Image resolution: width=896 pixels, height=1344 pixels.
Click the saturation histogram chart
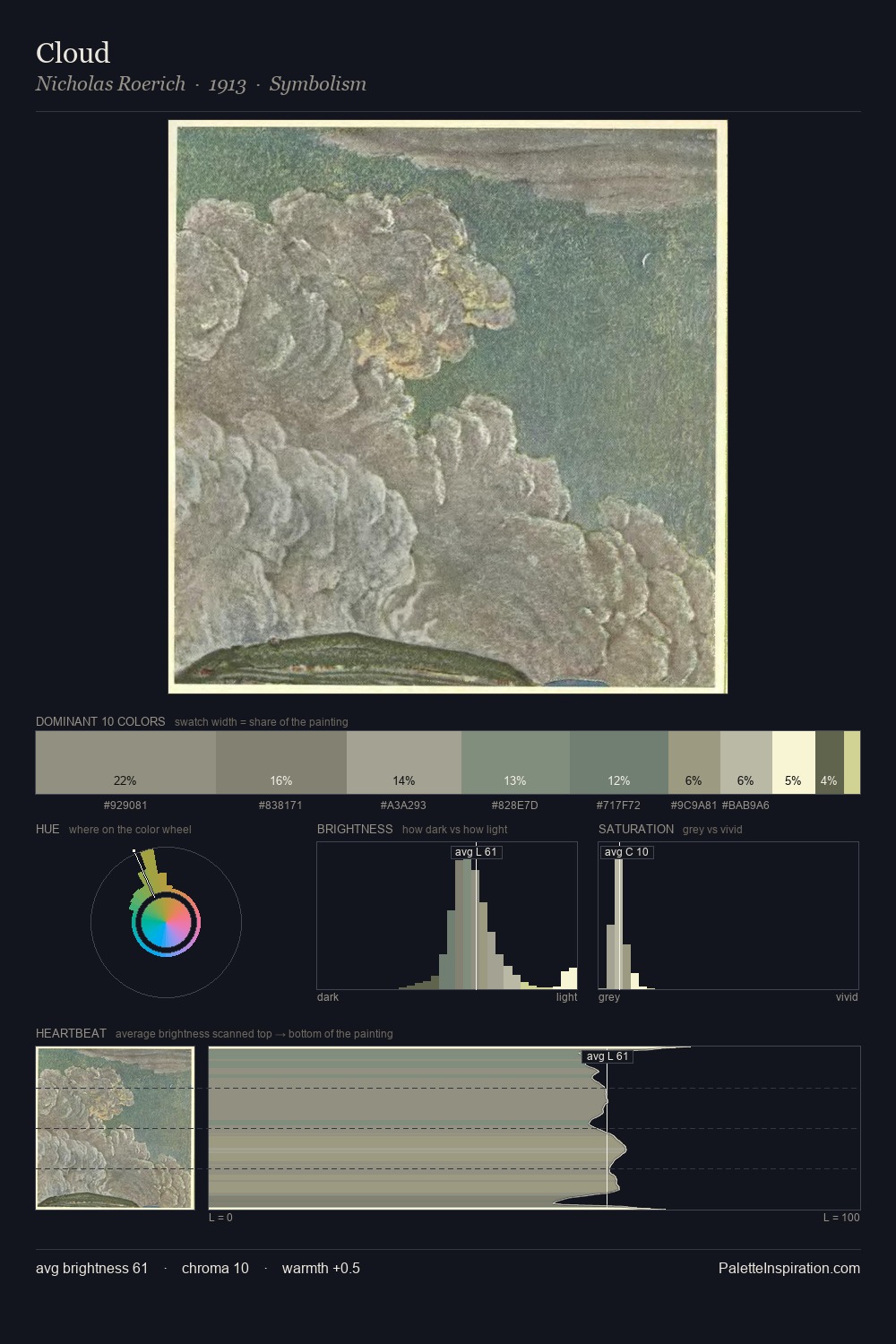(x=728, y=916)
